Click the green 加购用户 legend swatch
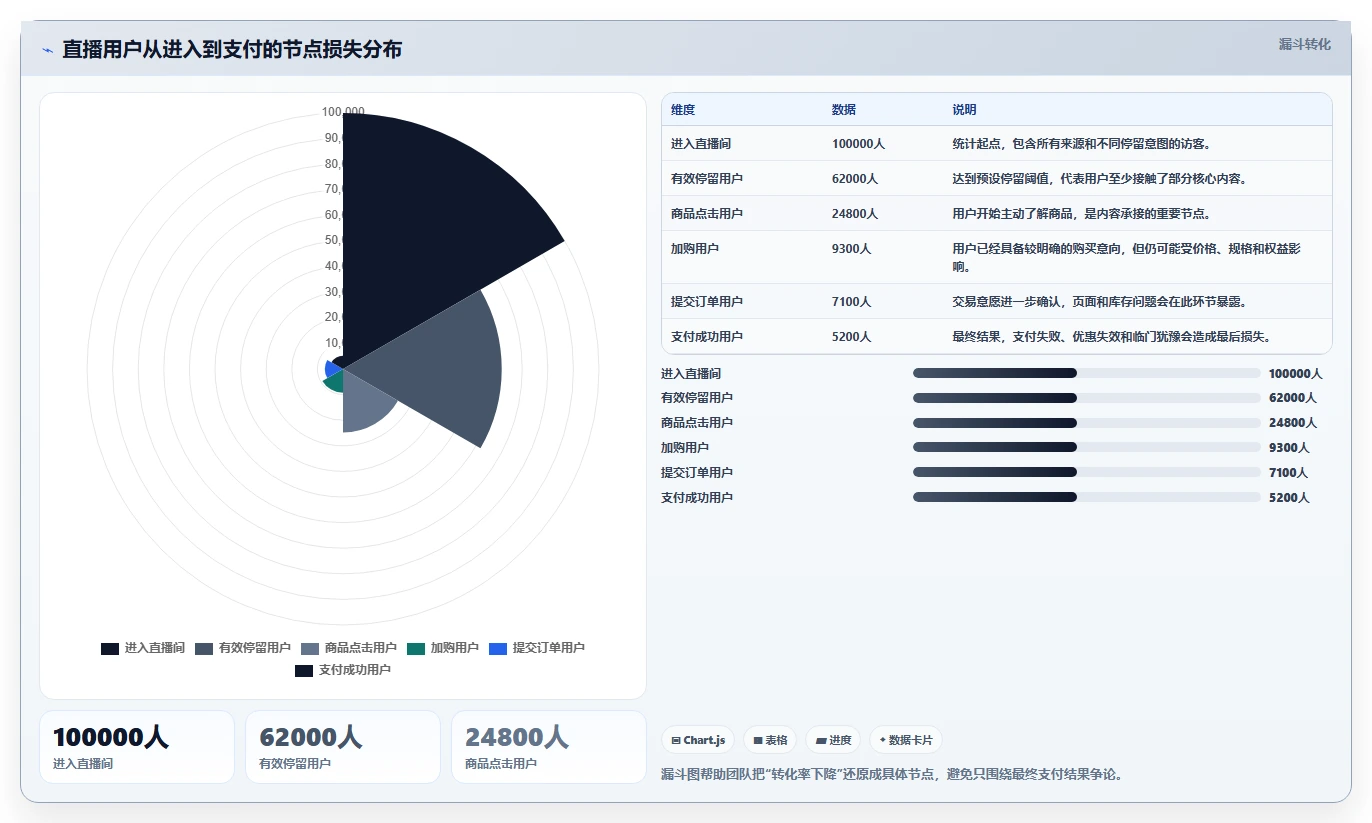The image size is (1372, 823). point(416,648)
